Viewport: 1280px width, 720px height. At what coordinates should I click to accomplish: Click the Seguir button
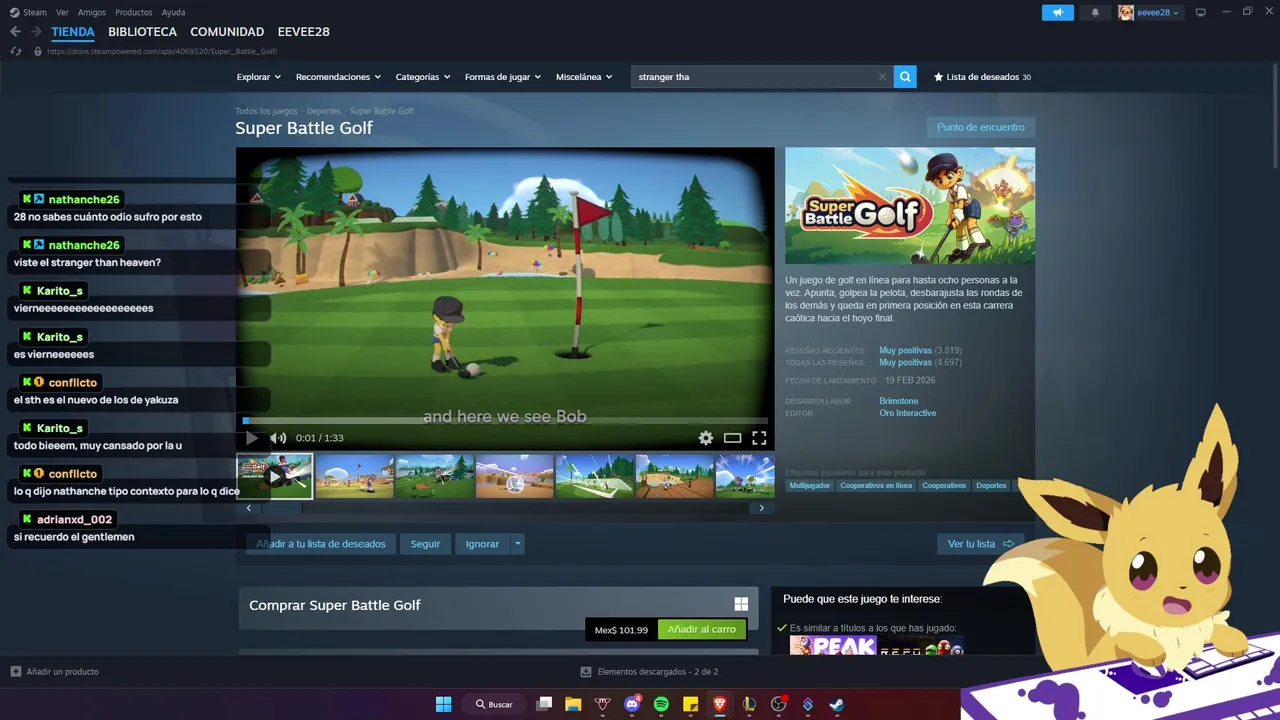click(425, 544)
